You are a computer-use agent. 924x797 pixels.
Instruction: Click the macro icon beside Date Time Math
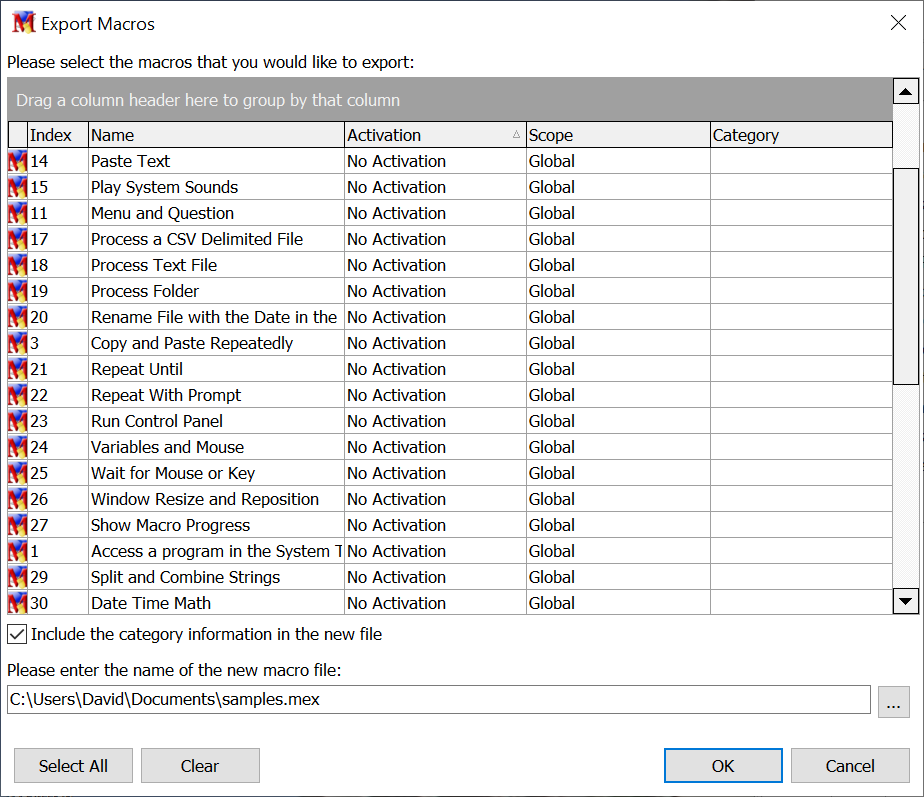tap(18, 603)
